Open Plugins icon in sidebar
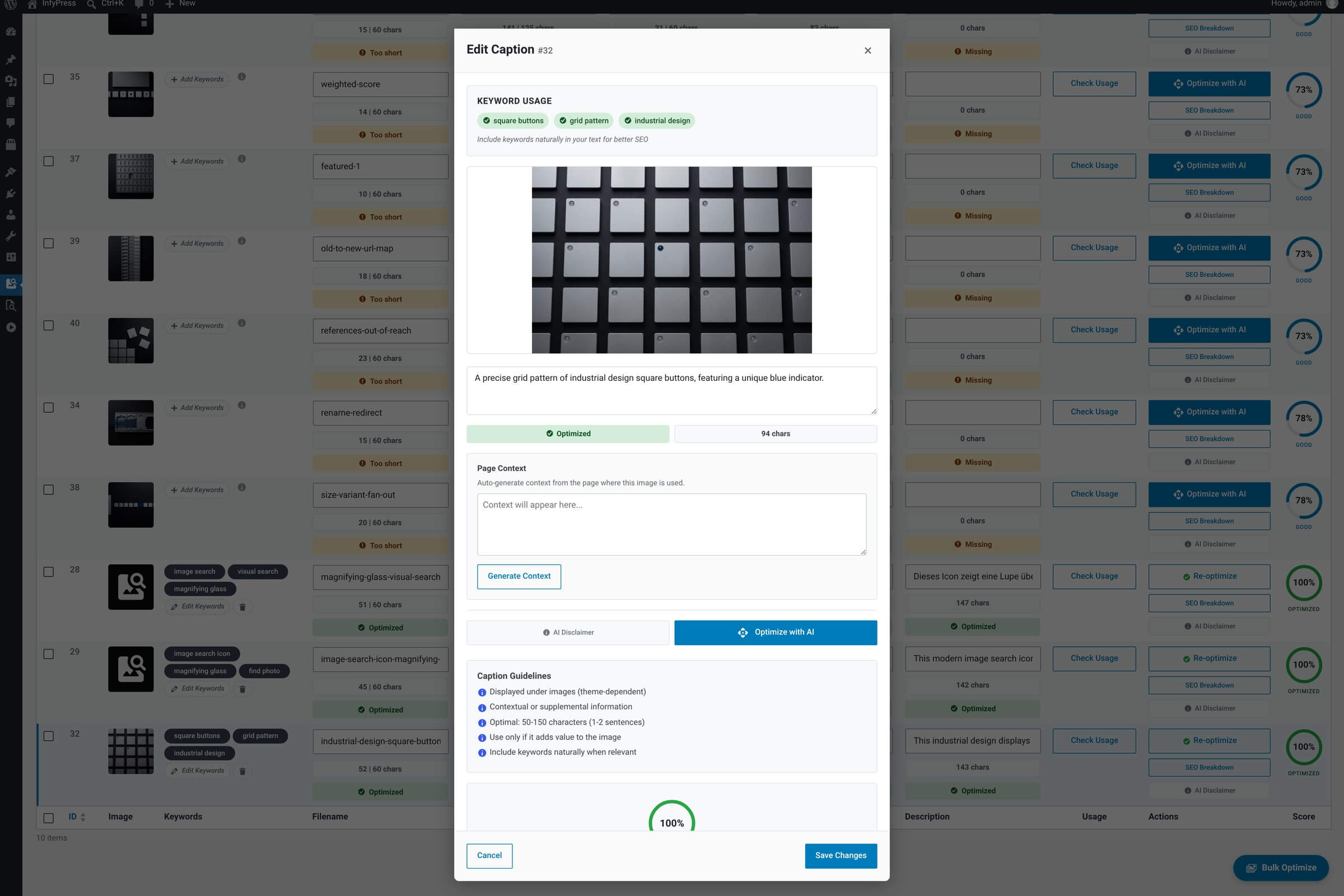The image size is (1344, 896). (x=11, y=194)
